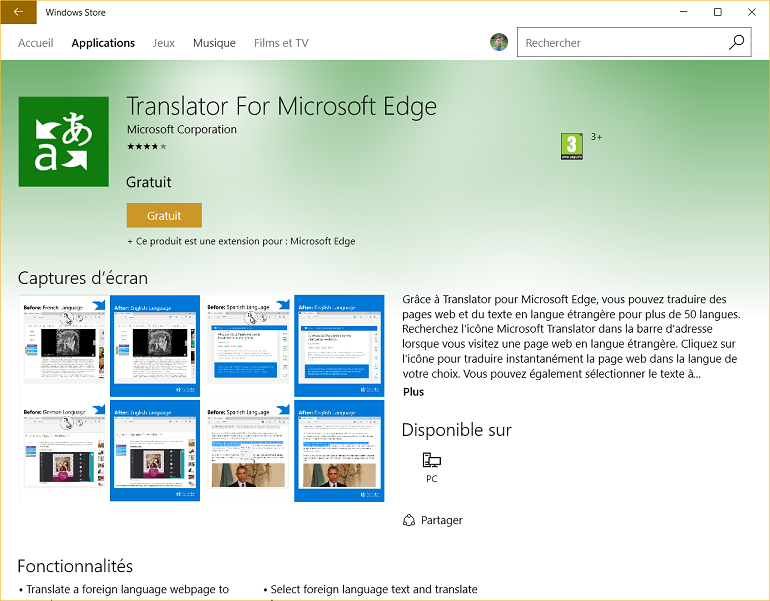
Task: Open the Before German Language screenshot
Action: [65, 450]
